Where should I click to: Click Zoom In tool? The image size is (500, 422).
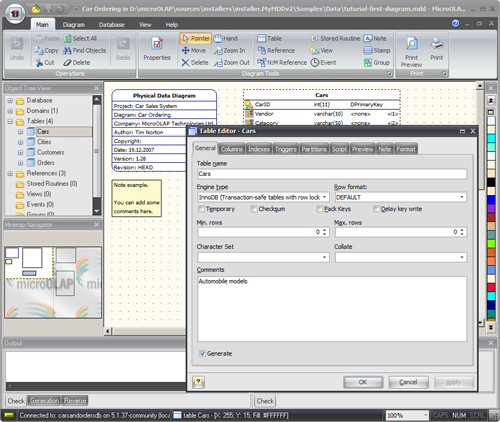230,51
